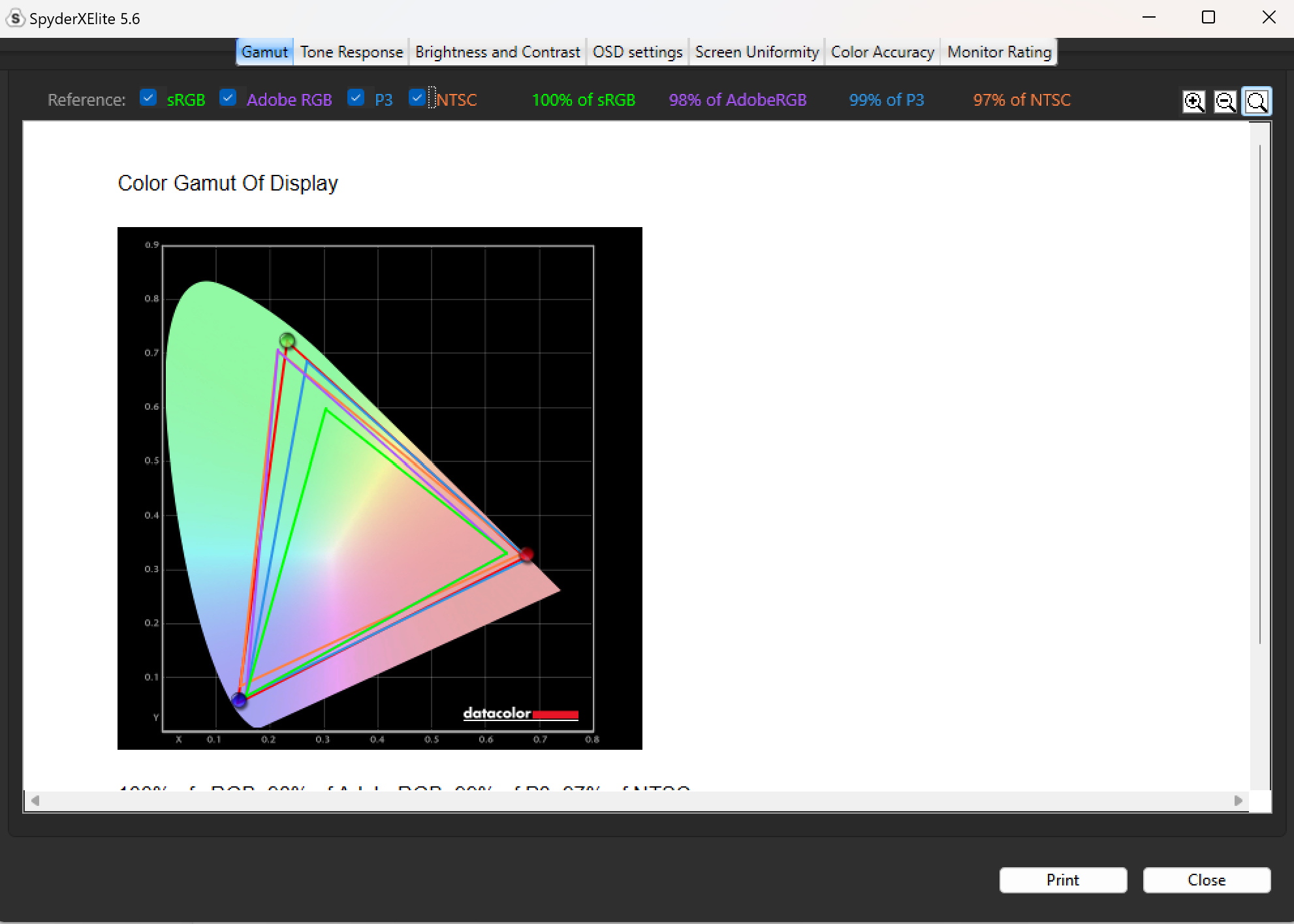The image size is (1294, 924).
Task: Click the zoom out magnifier icon
Action: click(1225, 100)
